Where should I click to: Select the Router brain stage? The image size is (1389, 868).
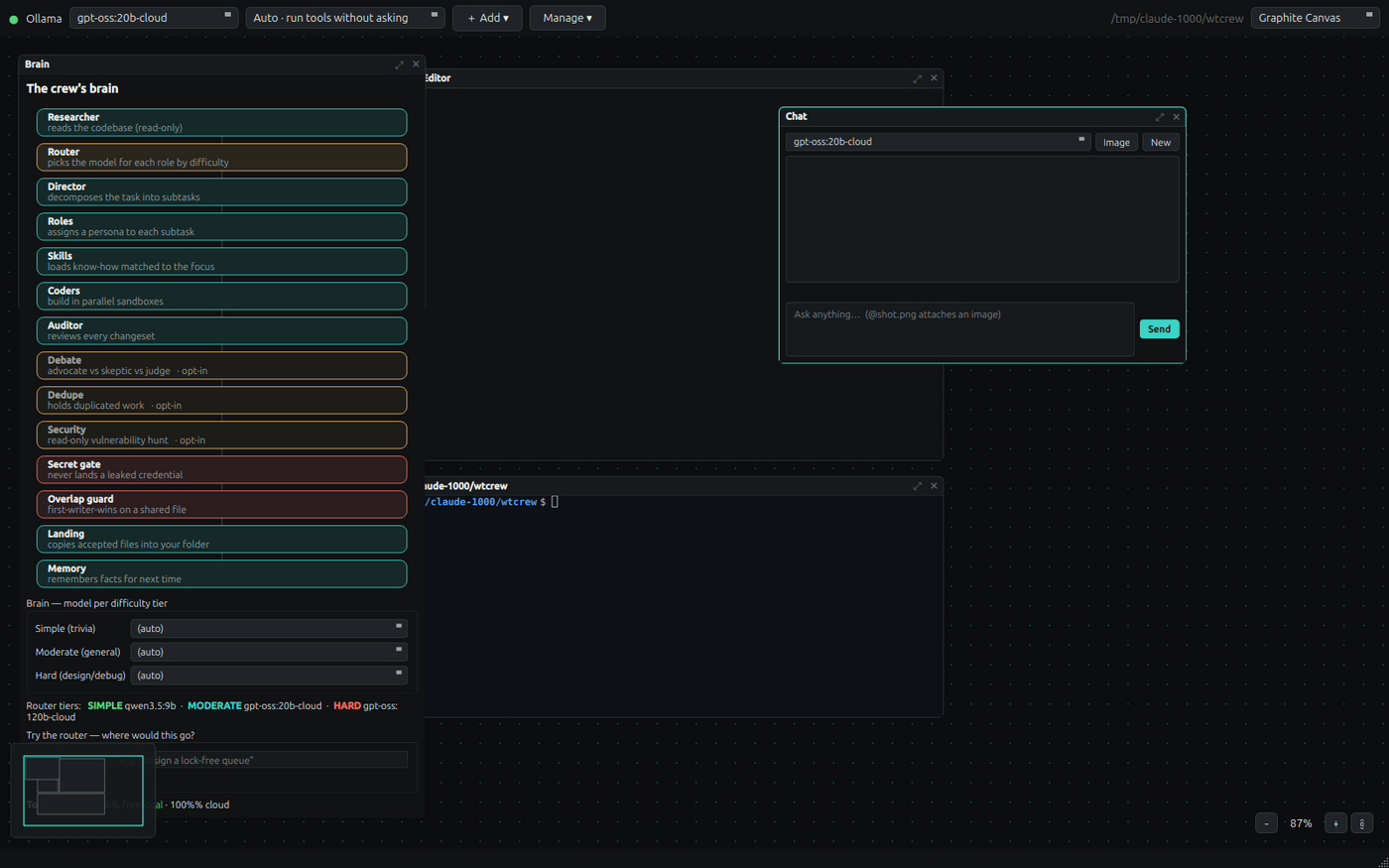[222, 157]
